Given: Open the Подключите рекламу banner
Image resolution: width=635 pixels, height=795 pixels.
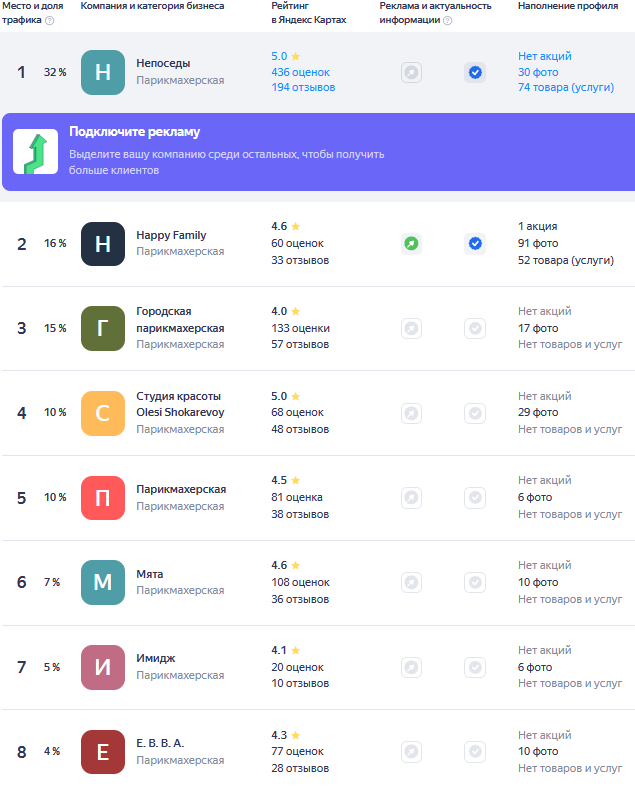Looking at the screenshot, I should click(319, 152).
